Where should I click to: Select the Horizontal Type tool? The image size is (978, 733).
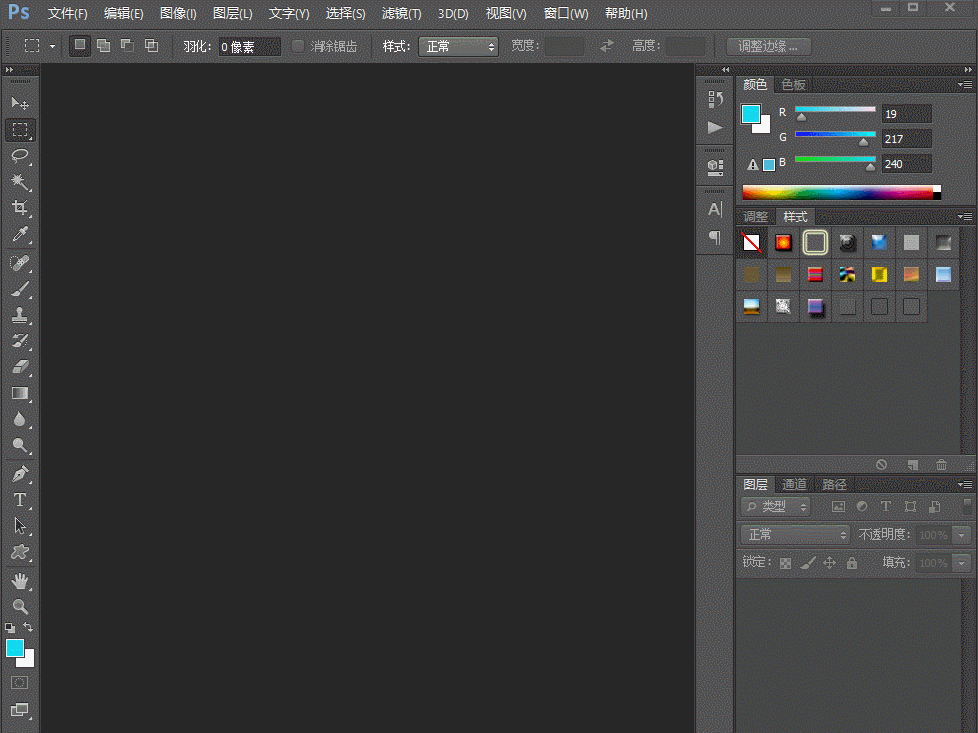20,500
